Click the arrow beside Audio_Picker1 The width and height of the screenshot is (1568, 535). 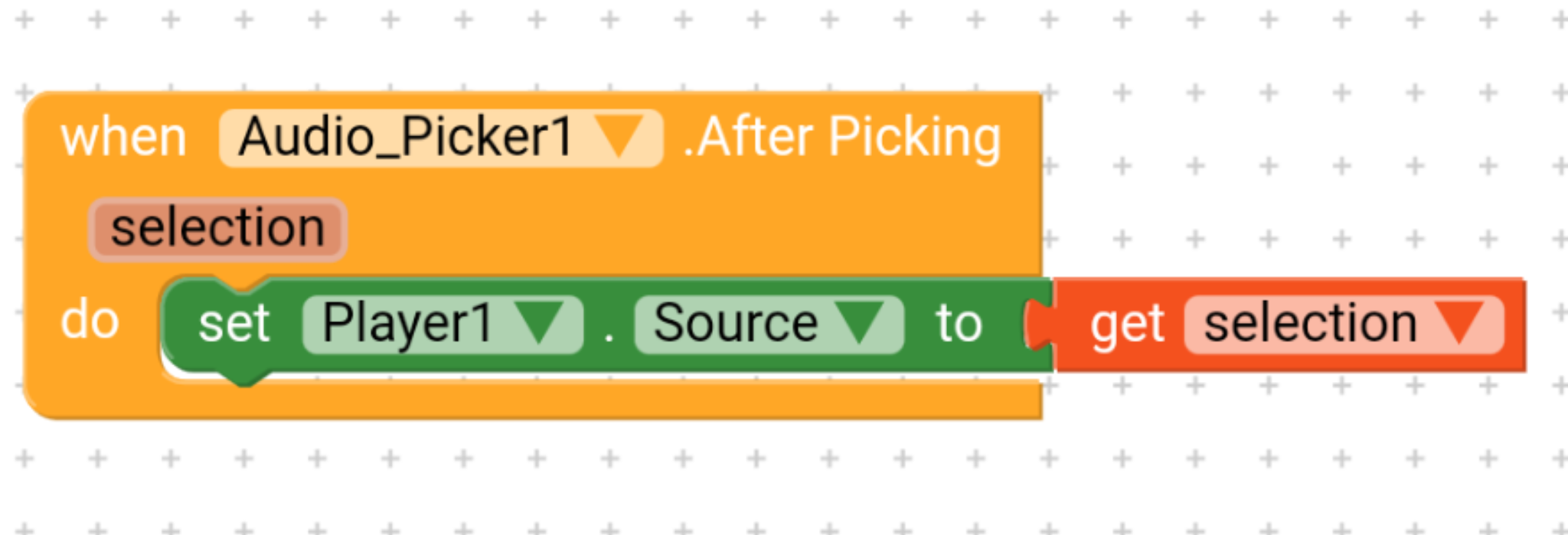coord(618,139)
